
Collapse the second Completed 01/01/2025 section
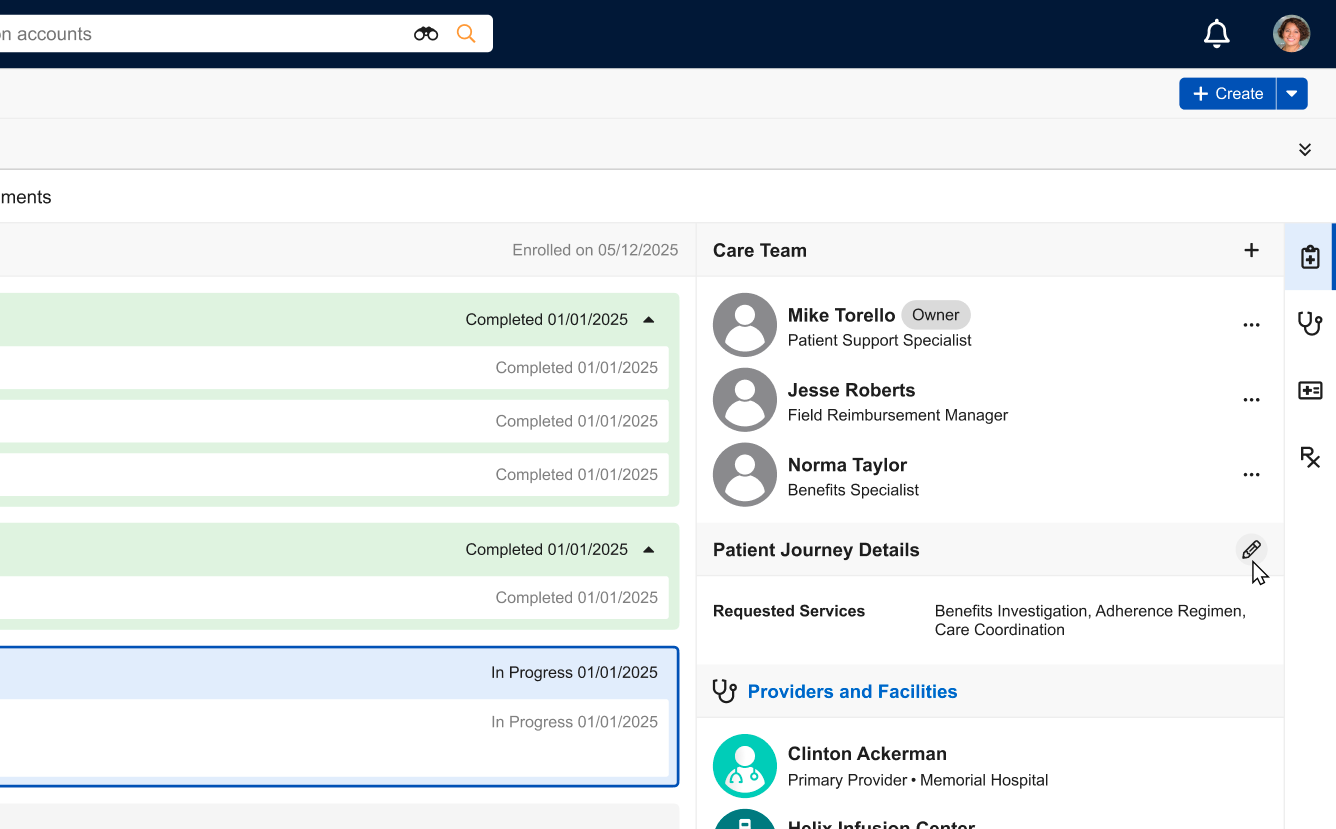point(648,550)
